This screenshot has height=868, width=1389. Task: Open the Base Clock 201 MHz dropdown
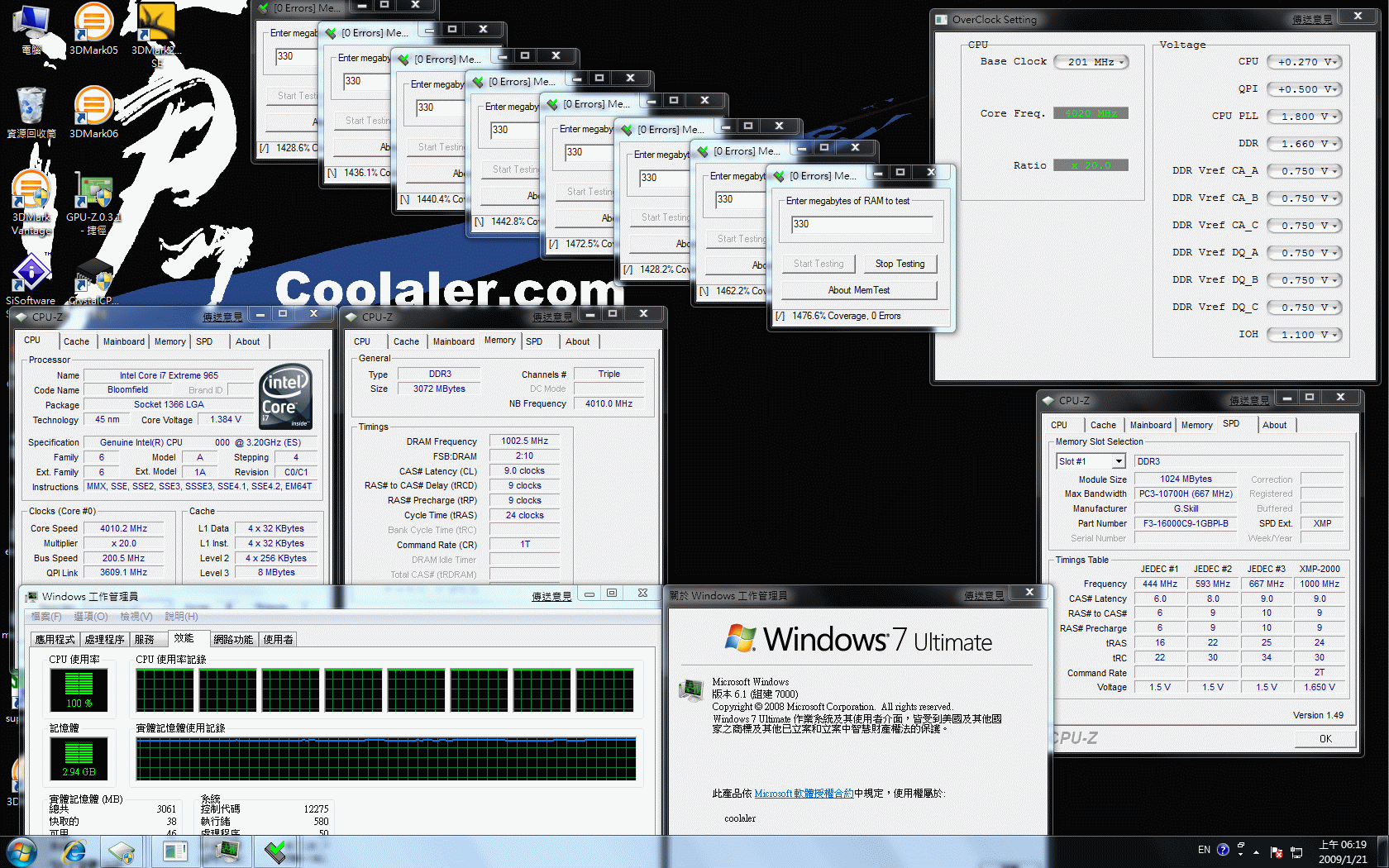click(1091, 62)
